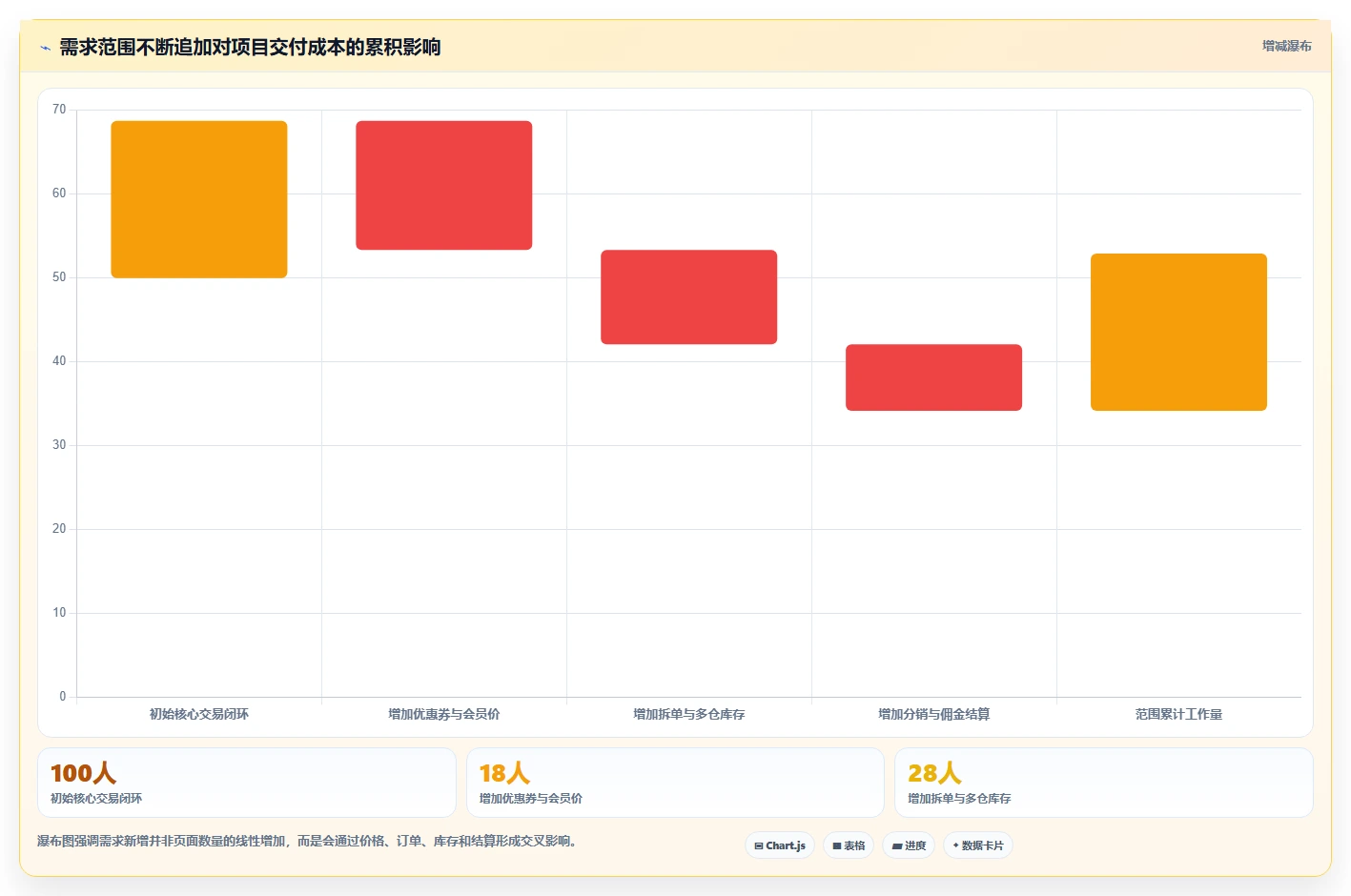Select the 进度 chip
Screen dimensions: 1351x896
point(909,845)
